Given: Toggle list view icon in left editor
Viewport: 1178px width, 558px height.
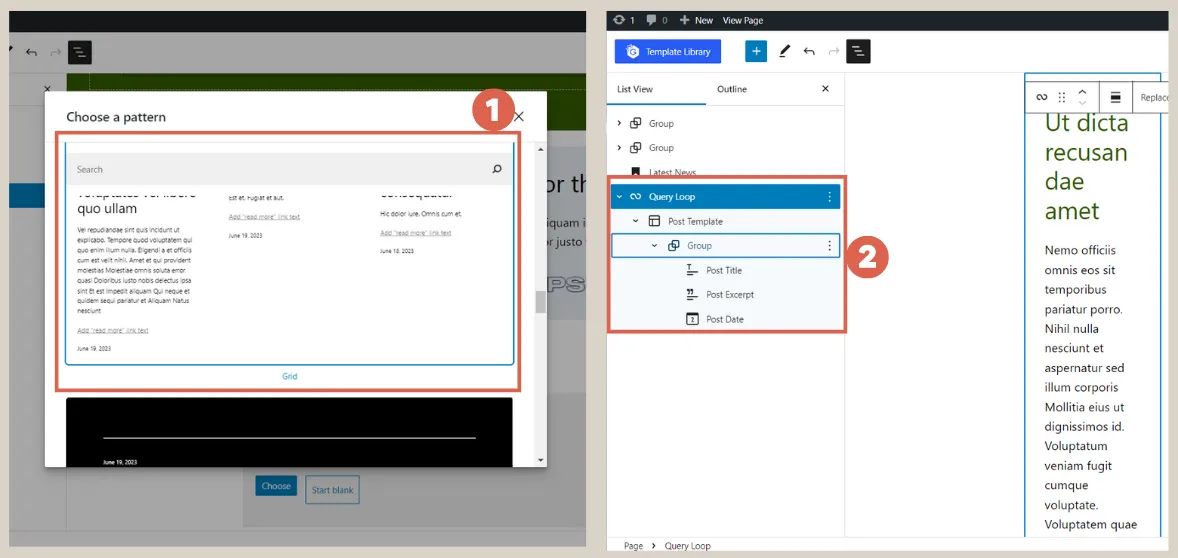Looking at the screenshot, I should point(80,53).
